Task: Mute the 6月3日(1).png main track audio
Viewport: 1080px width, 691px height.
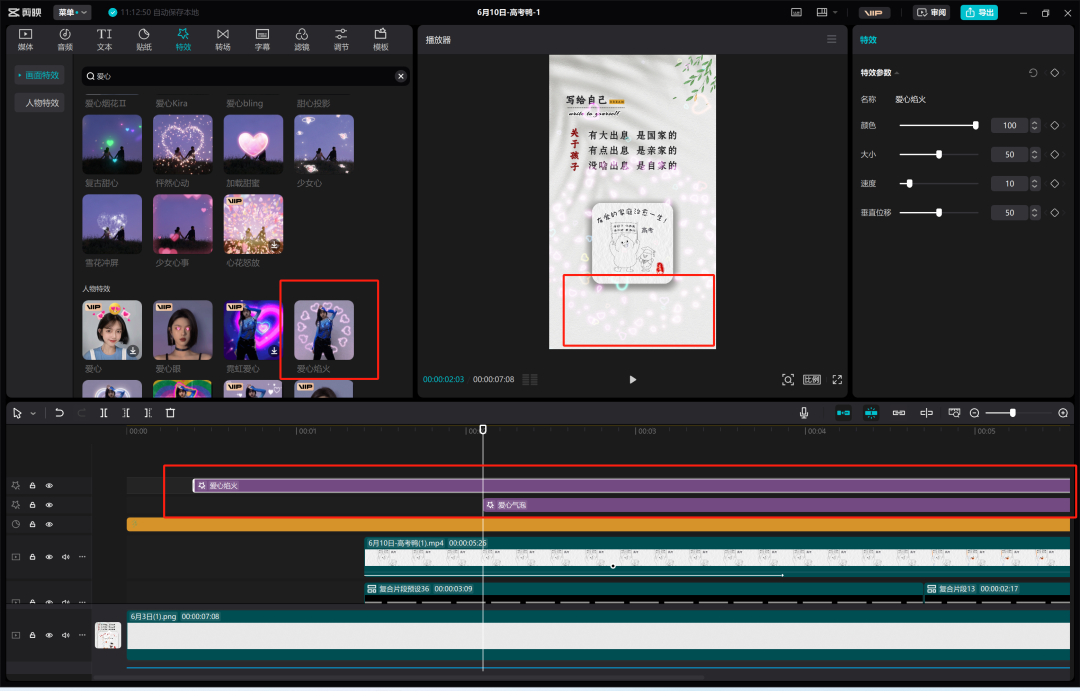Action: click(66, 635)
